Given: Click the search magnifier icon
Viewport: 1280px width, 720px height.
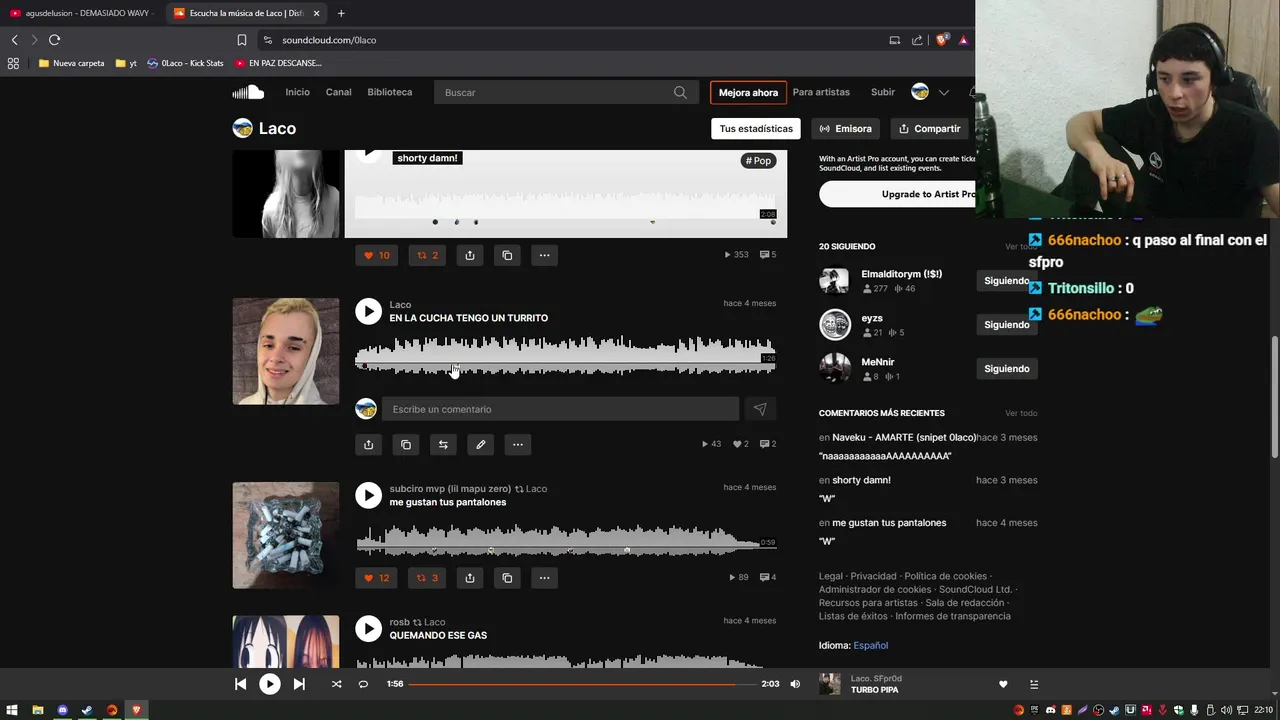Looking at the screenshot, I should pyautogui.click(x=680, y=92).
